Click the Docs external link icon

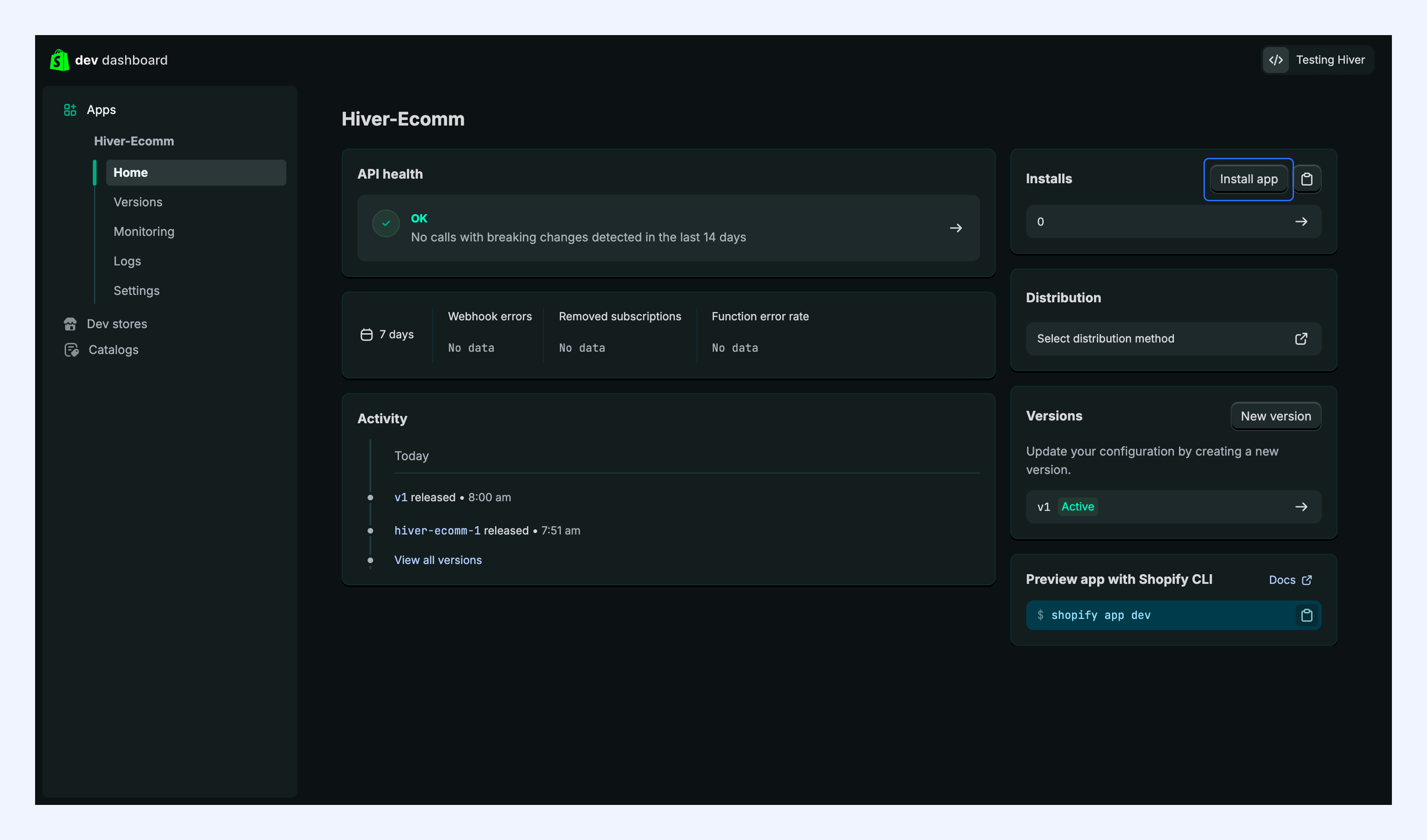(x=1307, y=580)
